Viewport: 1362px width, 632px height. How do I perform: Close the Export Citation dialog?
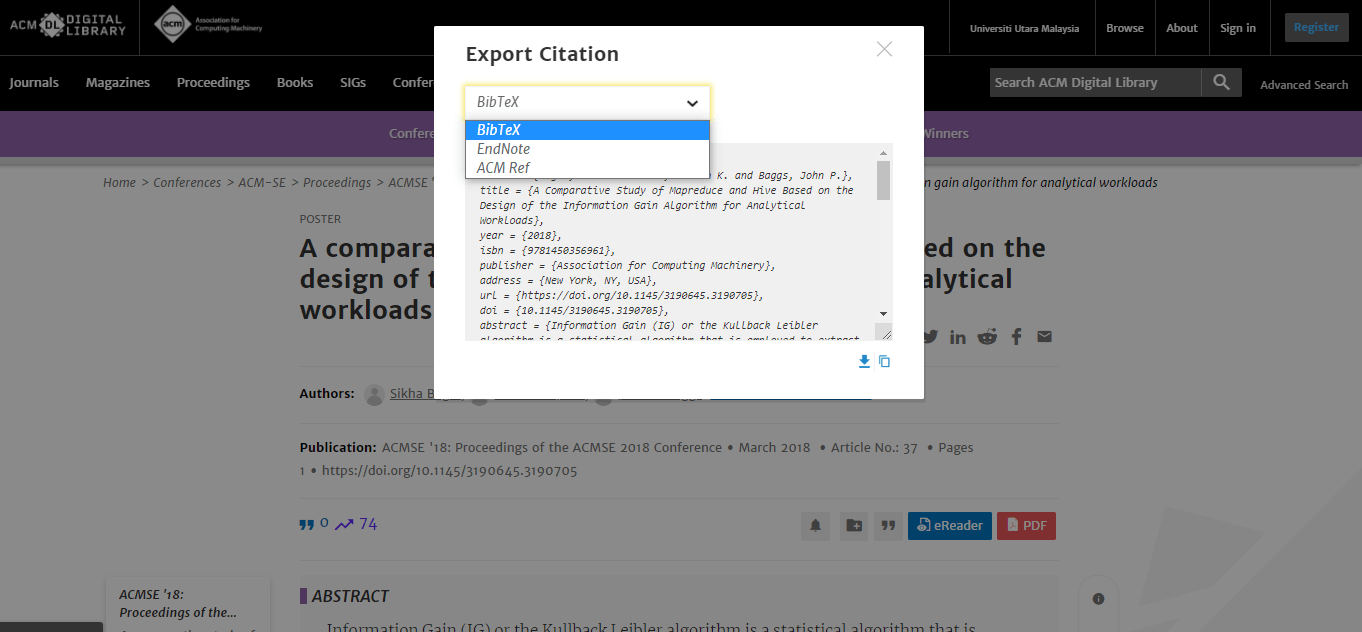click(x=884, y=49)
